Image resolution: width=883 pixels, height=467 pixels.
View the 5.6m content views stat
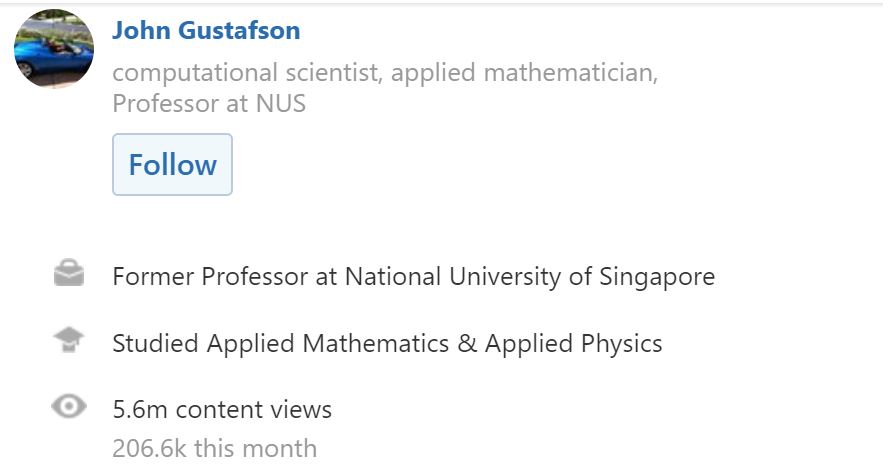pyautogui.click(x=222, y=410)
